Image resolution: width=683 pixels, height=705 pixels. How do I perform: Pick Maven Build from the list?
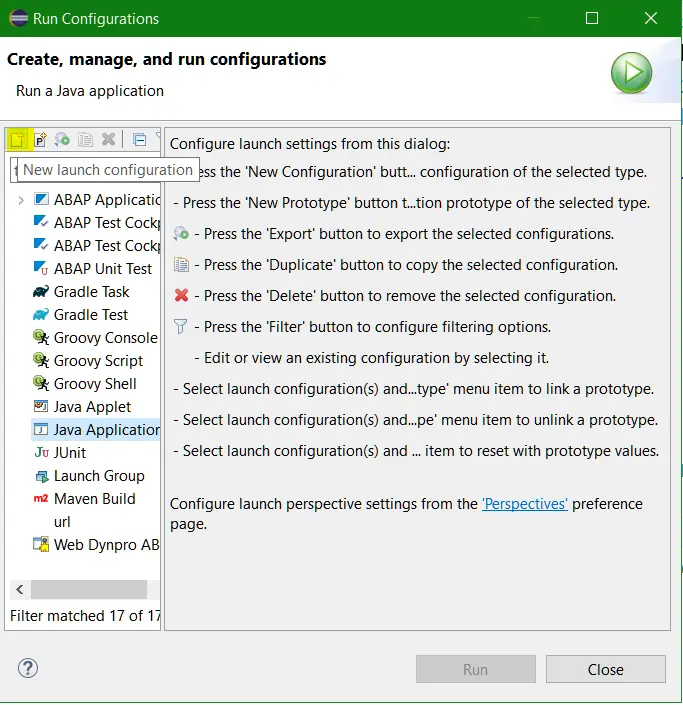(94, 499)
